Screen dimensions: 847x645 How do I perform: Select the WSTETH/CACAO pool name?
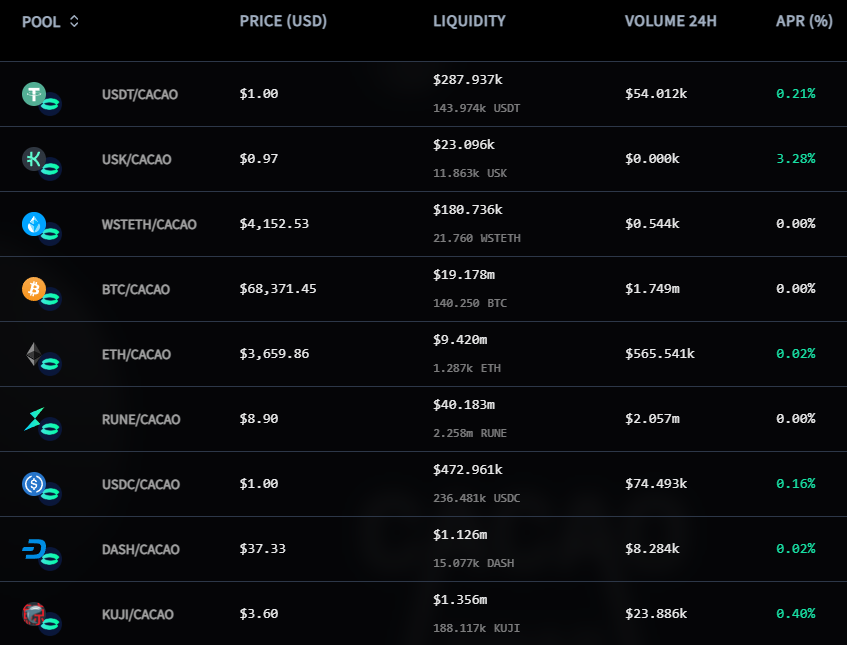[x=149, y=224]
